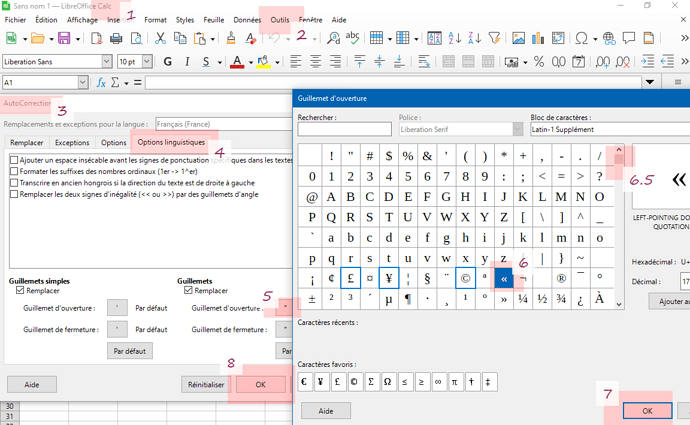Image resolution: width=690 pixels, height=425 pixels.
Task: Check the ordinal number suffixes formatting option
Action: pyautogui.click(x=14, y=172)
